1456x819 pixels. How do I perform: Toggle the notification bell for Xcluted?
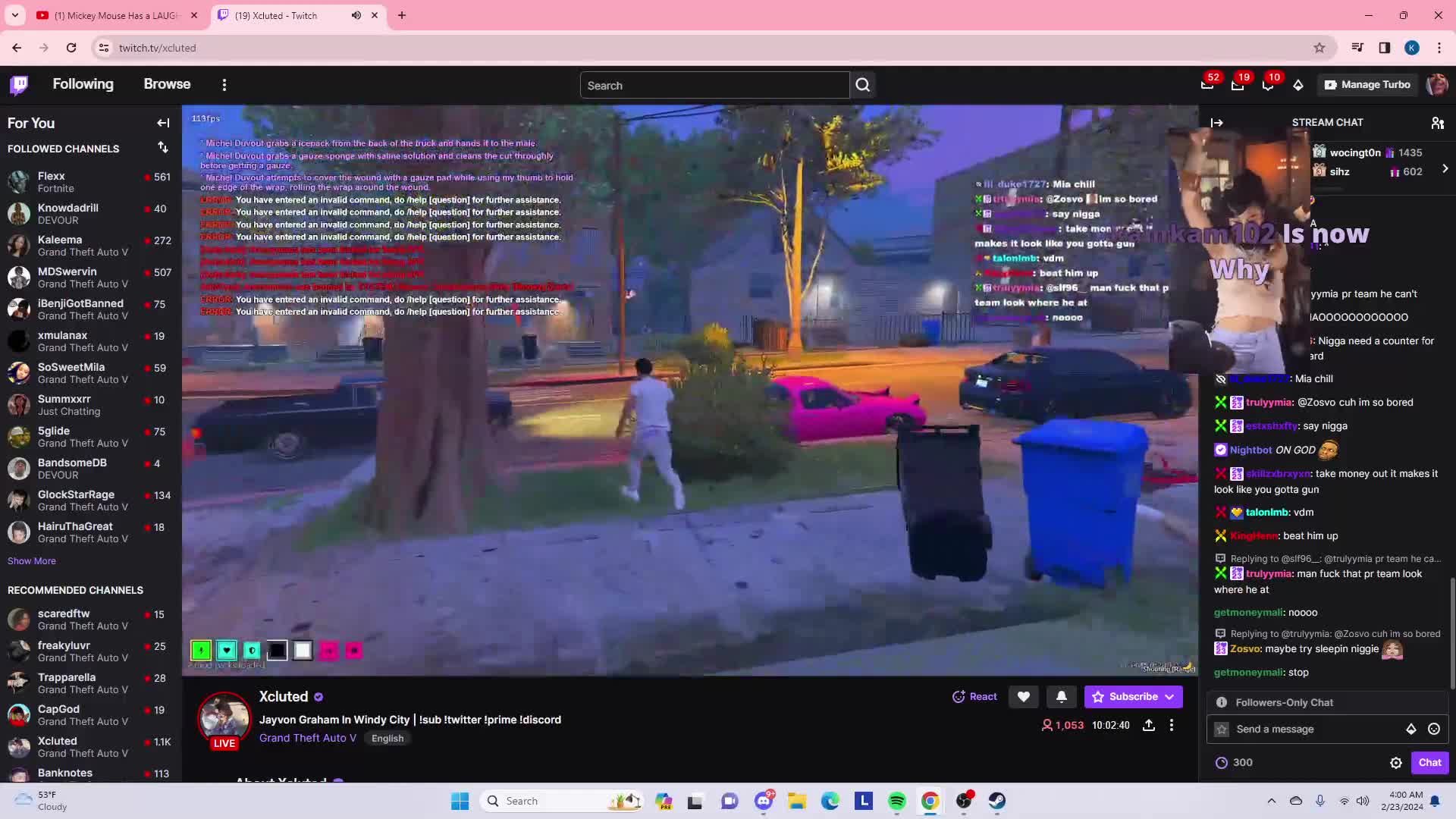[x=1062, y=697]
